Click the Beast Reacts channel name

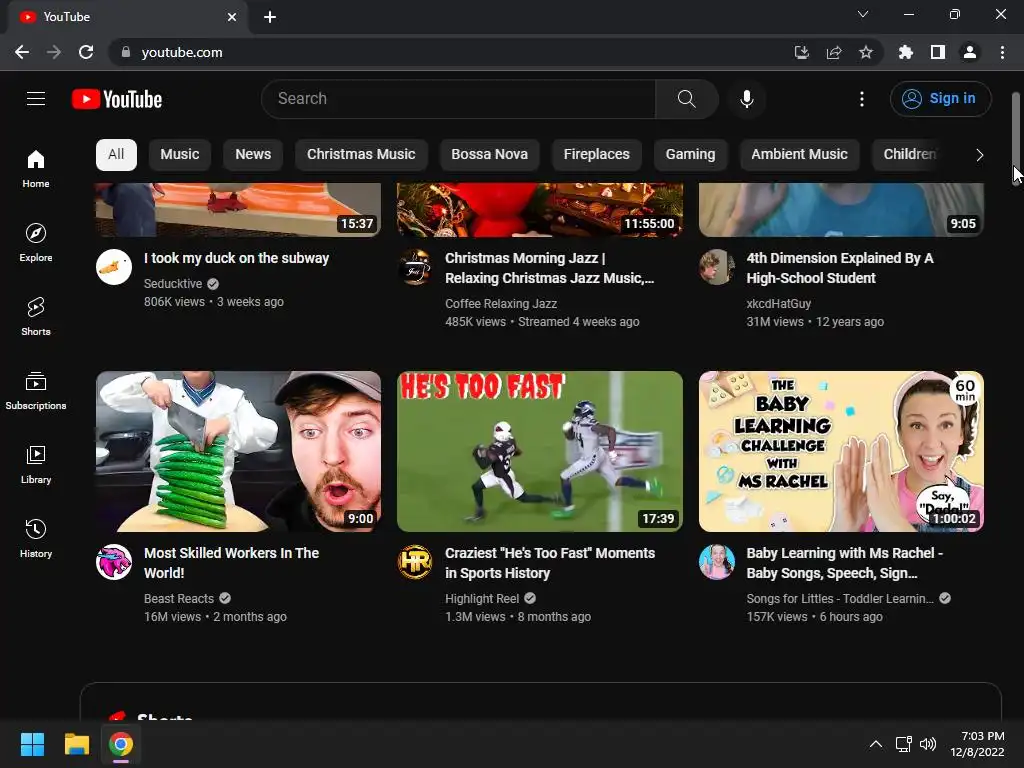click(179, 599)
